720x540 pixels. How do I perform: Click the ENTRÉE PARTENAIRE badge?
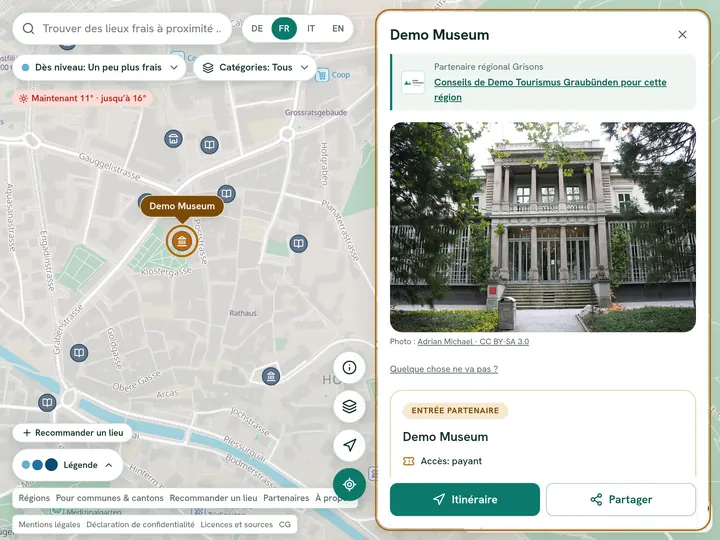click(x=455, y=411)
